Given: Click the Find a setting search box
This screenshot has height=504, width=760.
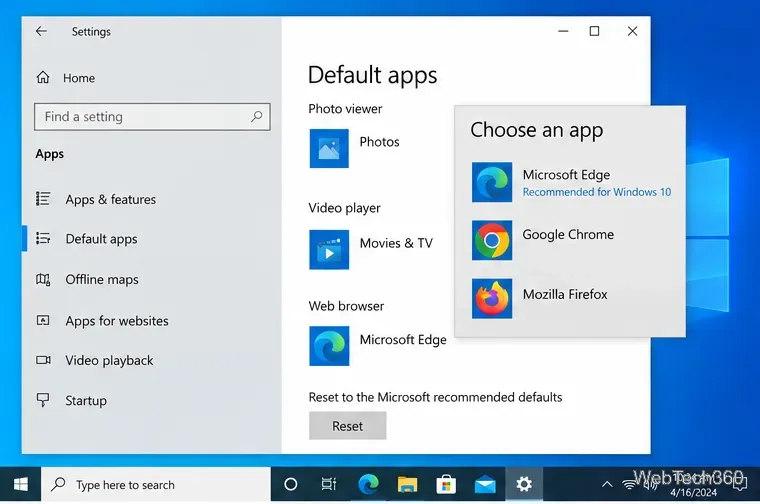Looking at the screenshot, I should point(152,116).
